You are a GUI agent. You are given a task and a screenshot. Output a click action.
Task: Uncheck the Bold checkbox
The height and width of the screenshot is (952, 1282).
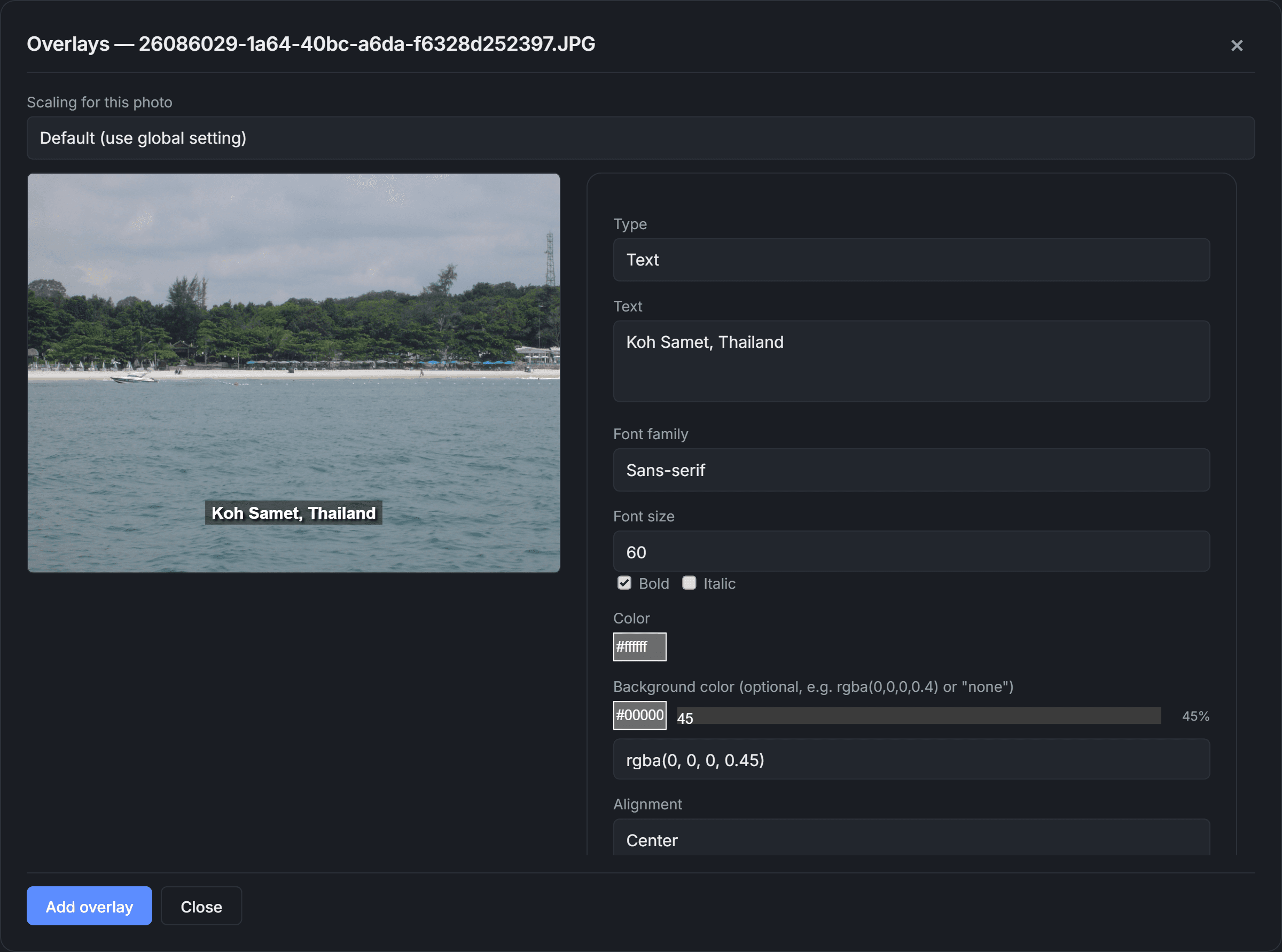(x=624, y=583)
